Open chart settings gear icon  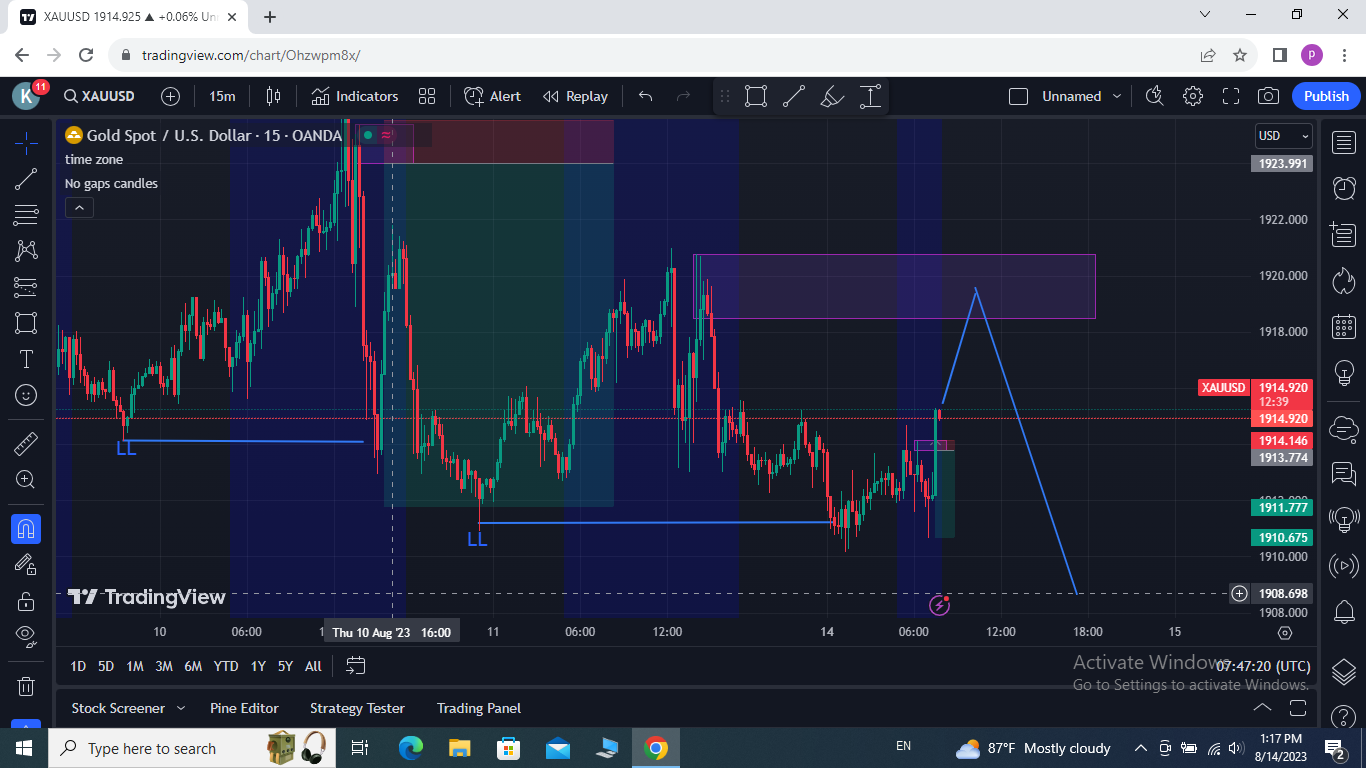tap(1193, 96)
